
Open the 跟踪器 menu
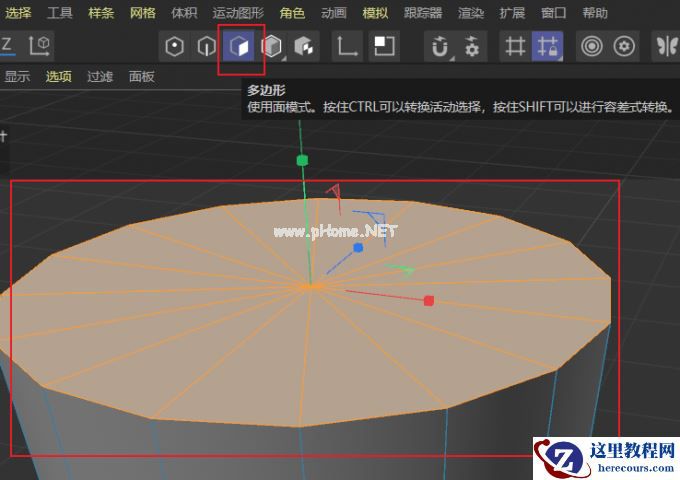click(x=423, y=13)
